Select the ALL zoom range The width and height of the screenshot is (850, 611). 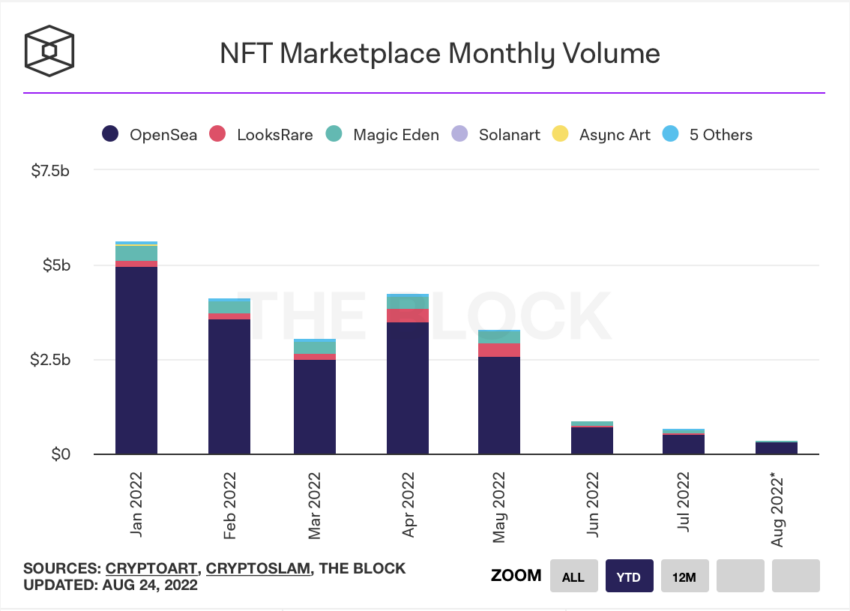574,576
